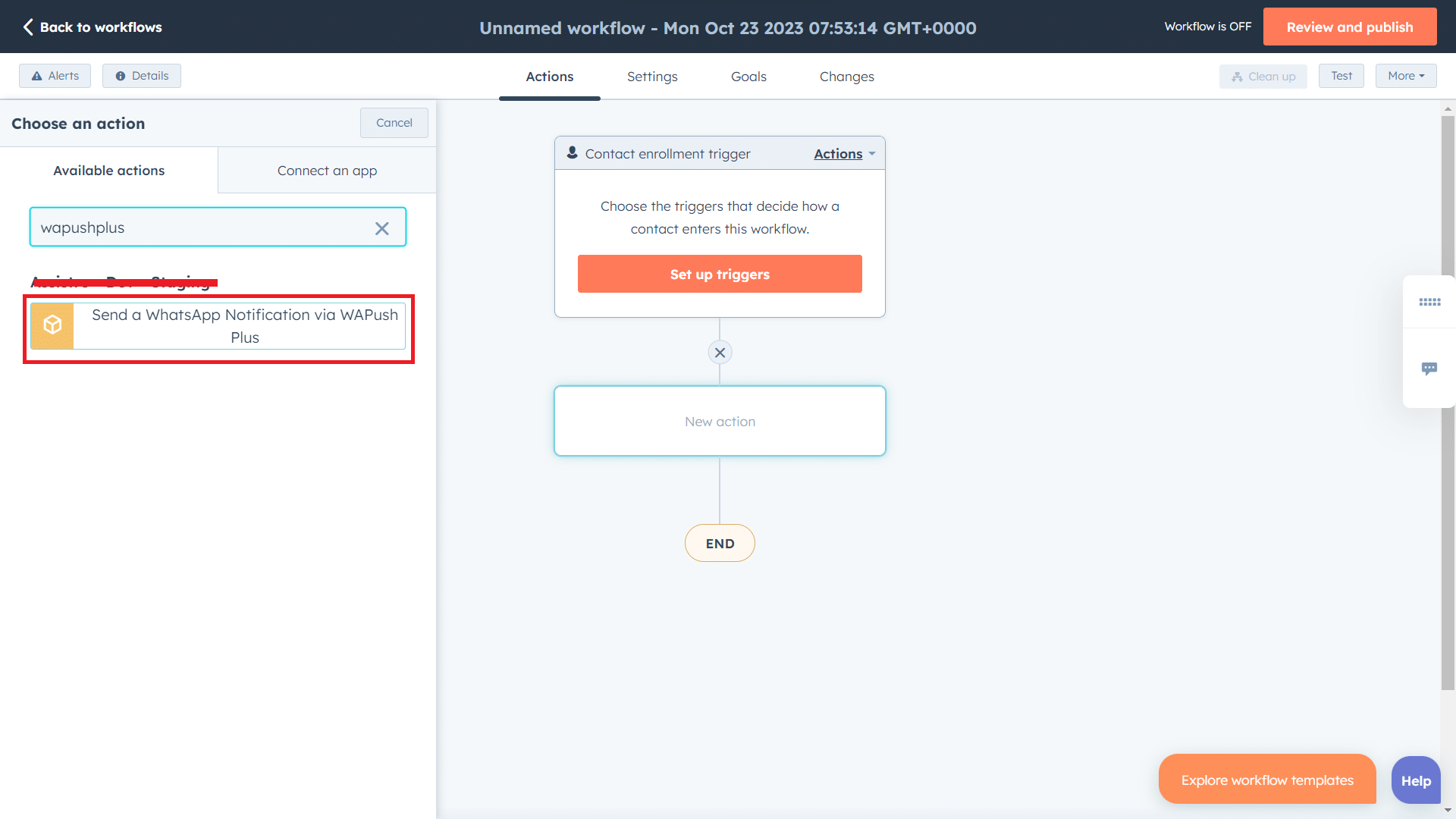Select the New action placeholder box
This screenshot has width=1456, height=819.
720,422
